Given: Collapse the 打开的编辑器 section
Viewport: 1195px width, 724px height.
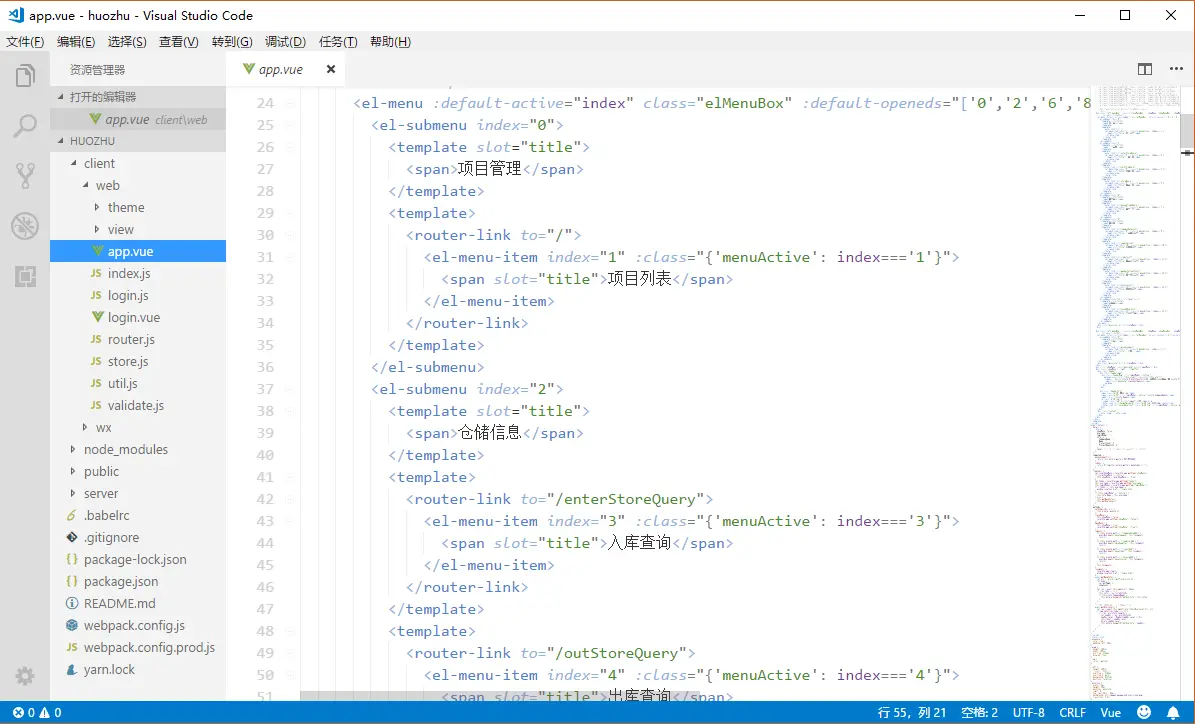Looking at the screenshot, I should [138, 97].
